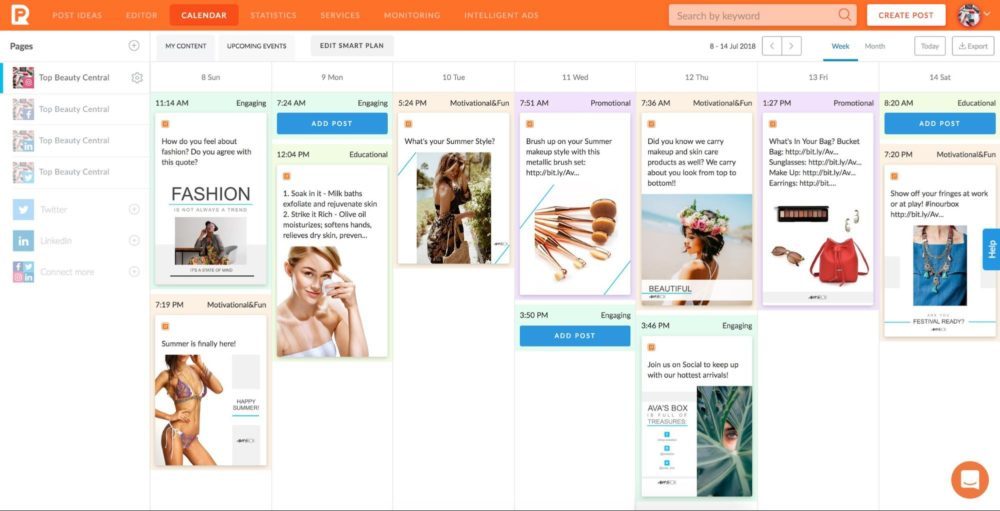
Task: Switch to Month view
Action: [x=874, y=46]
